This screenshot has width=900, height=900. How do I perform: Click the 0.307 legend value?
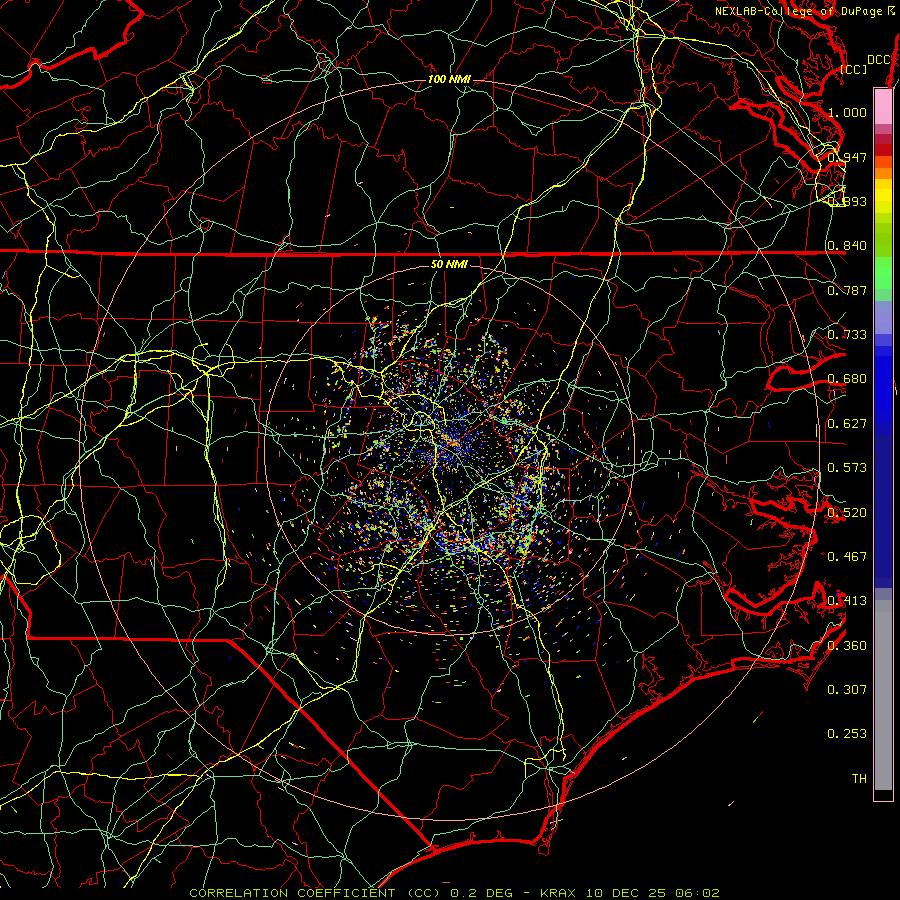847,690
